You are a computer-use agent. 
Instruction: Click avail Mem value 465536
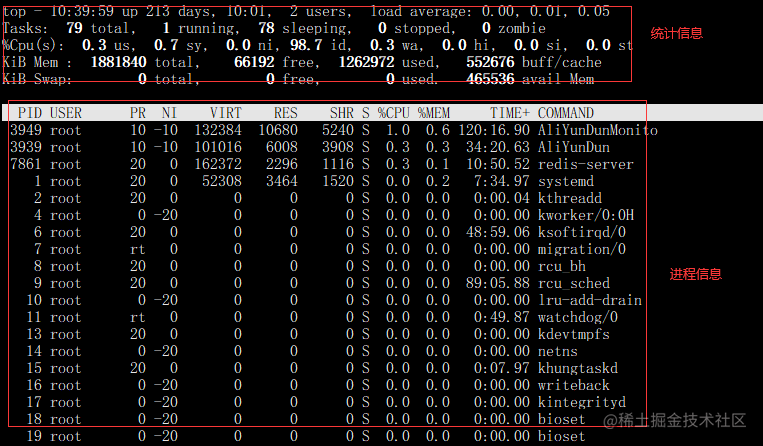point(490,79)
